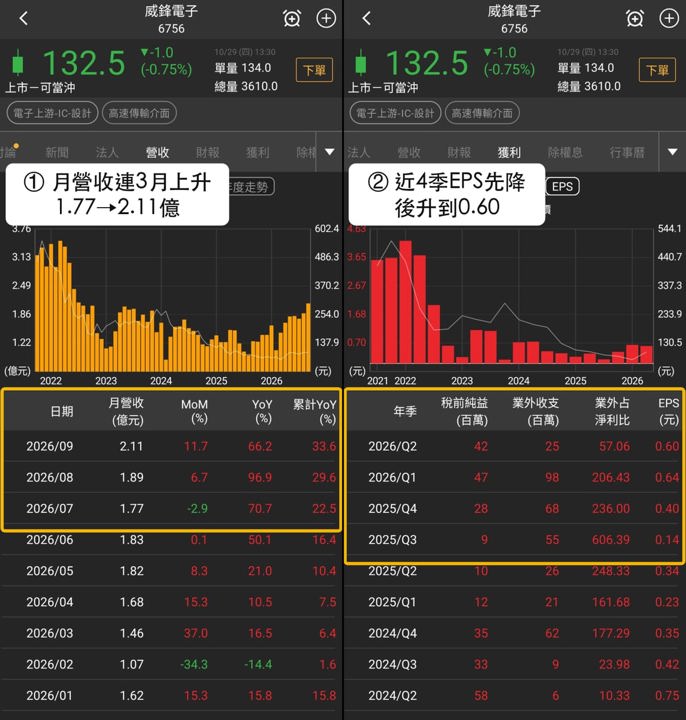Viewport: 686px width, 720px height.
Task: Tap candlestick icon in left panel
Action: point(18,62)
